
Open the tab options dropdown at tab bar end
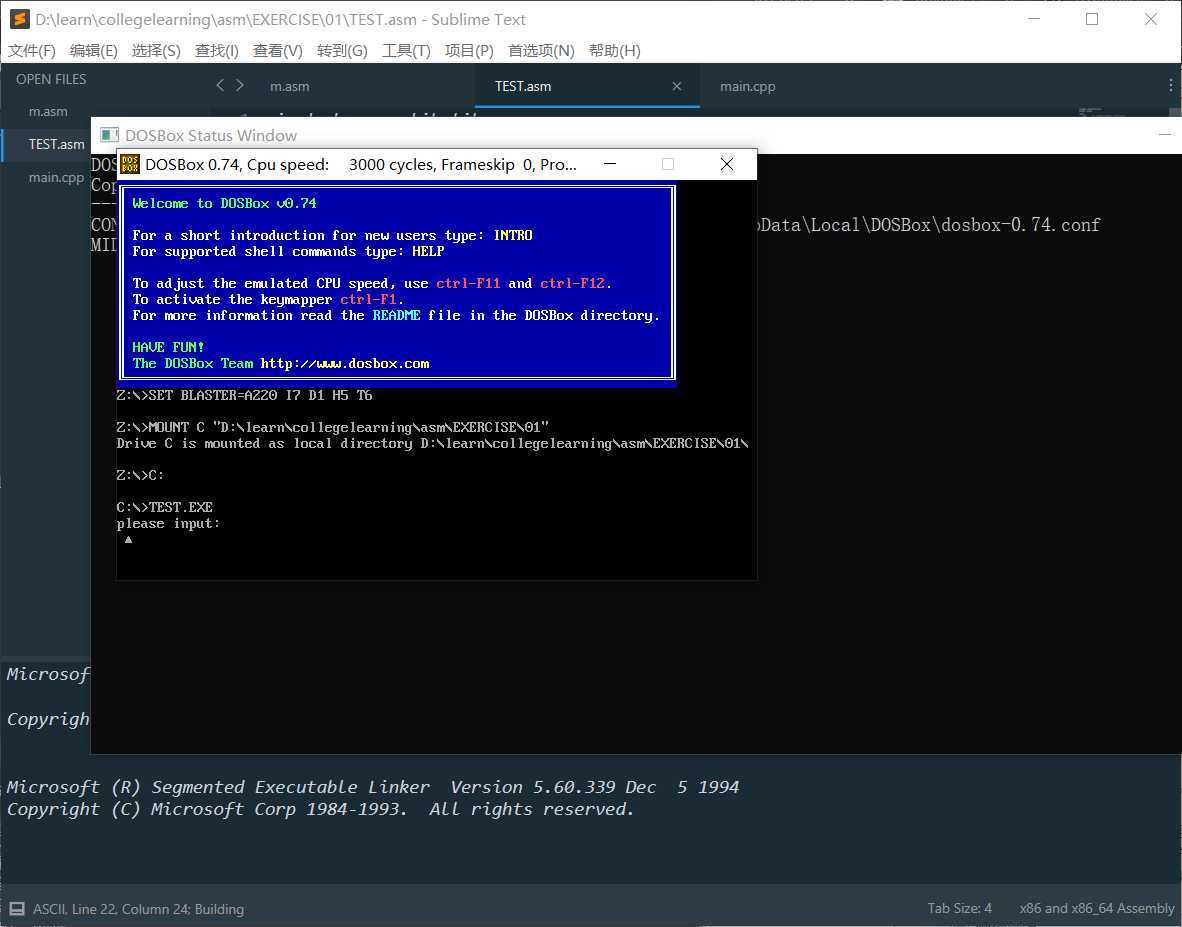[1171, 85]
